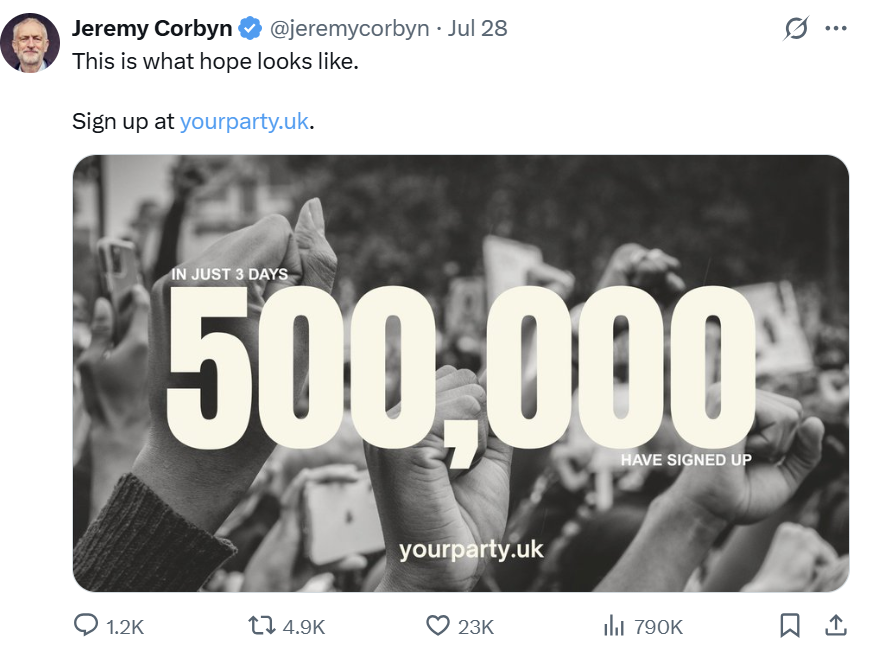Open the Jul 28 timestamp link
The image size is (871, 657).
[x=478, y=28]
